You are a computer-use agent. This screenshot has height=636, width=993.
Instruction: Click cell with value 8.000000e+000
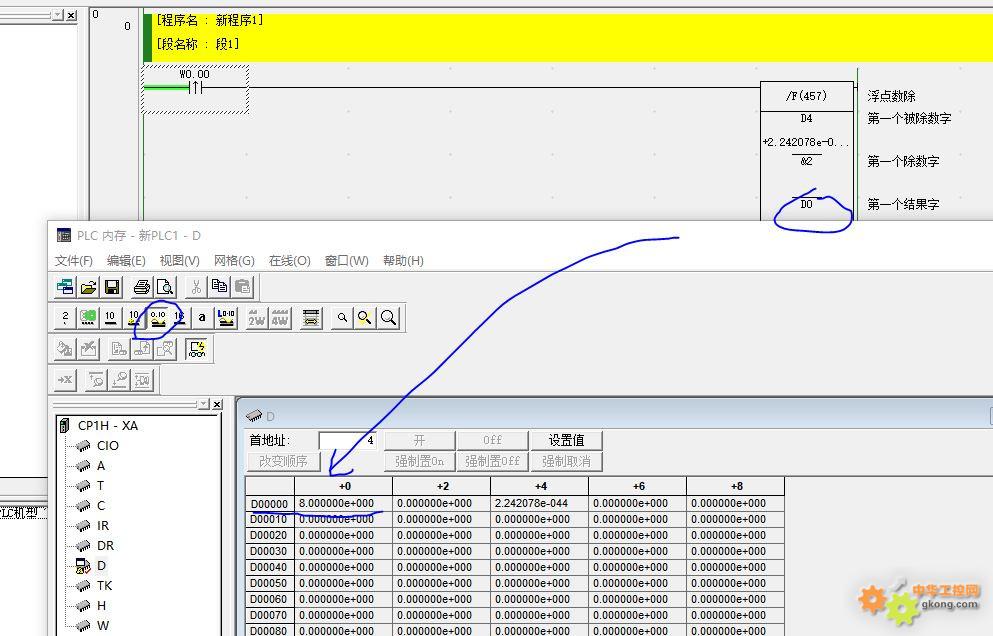pos(343,504)
